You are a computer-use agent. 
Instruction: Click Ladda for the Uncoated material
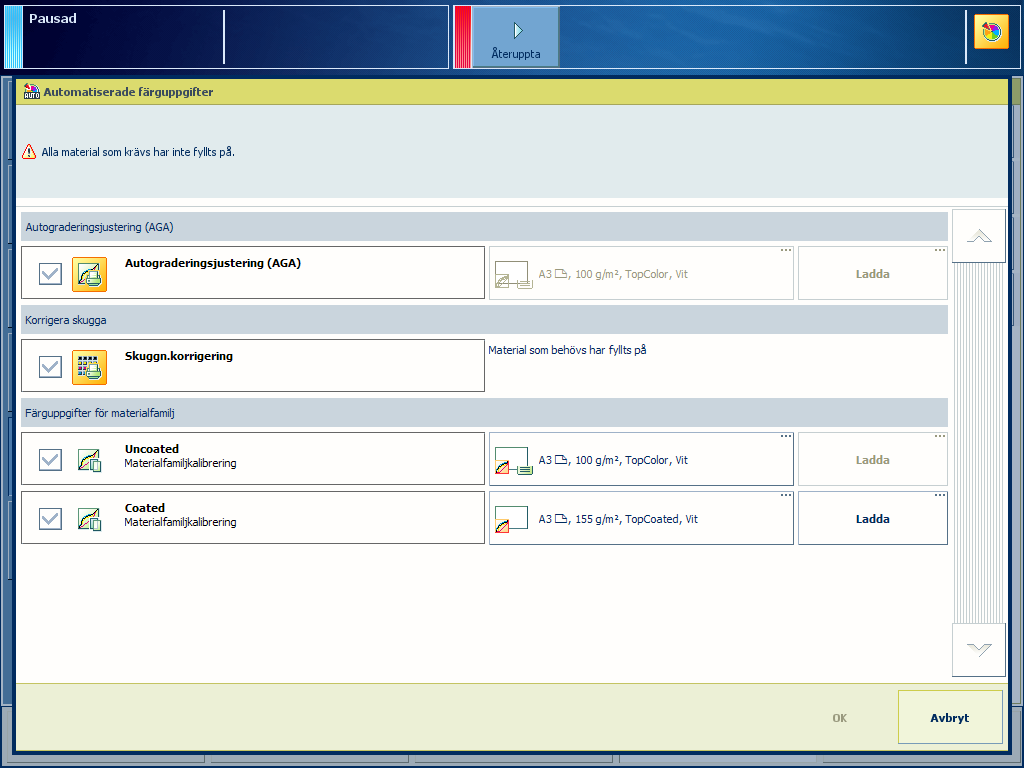pos(872,460)
